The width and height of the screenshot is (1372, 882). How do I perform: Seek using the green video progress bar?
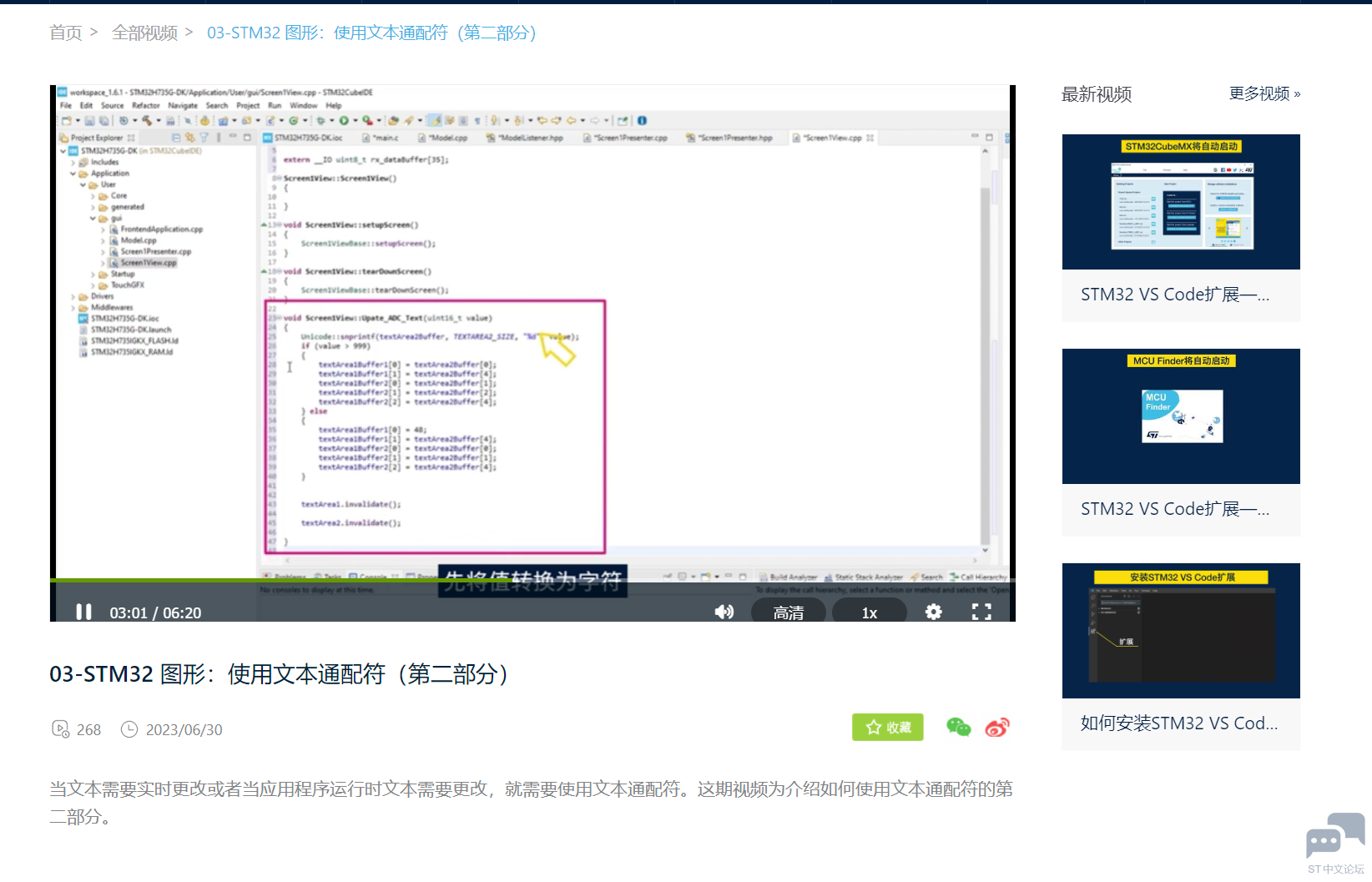(532, 580)
